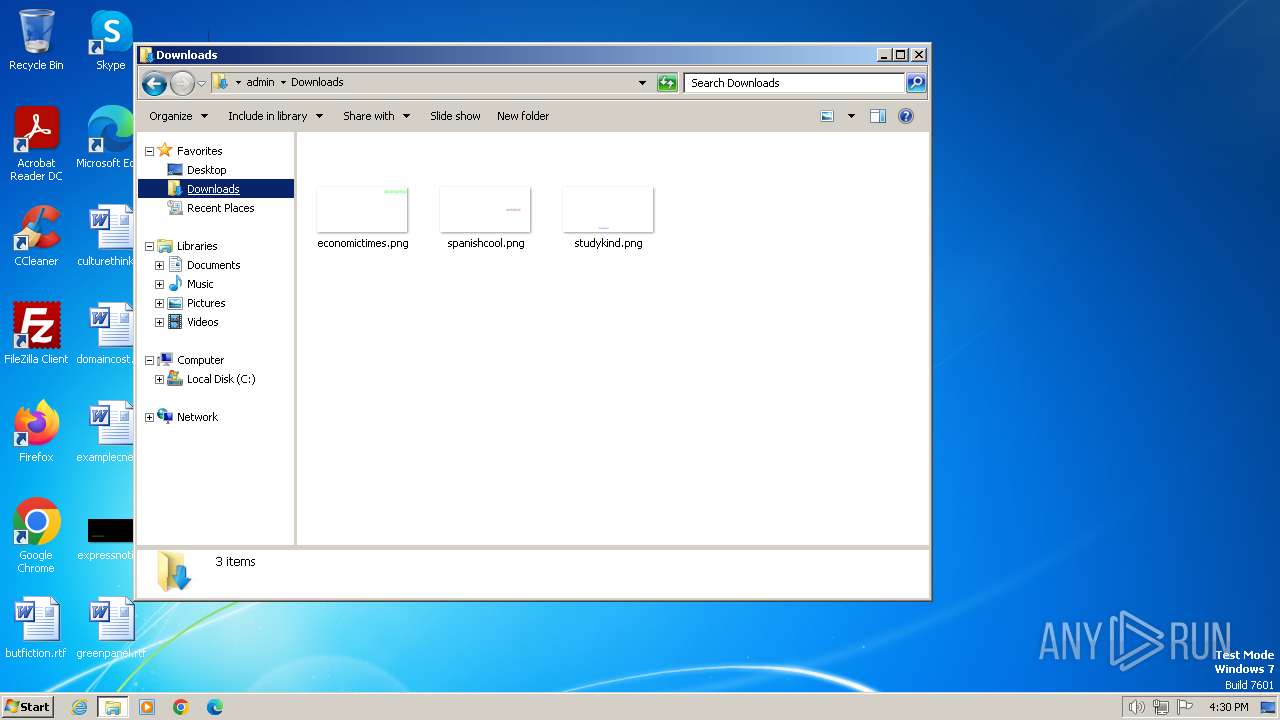Open the address bar history dropdown
The image size is (1280, 720).
[642, 83]
